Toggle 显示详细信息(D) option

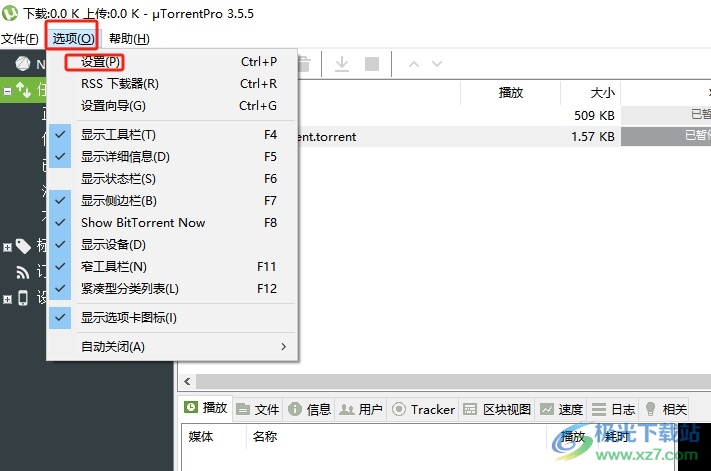[x=173, y=157]
